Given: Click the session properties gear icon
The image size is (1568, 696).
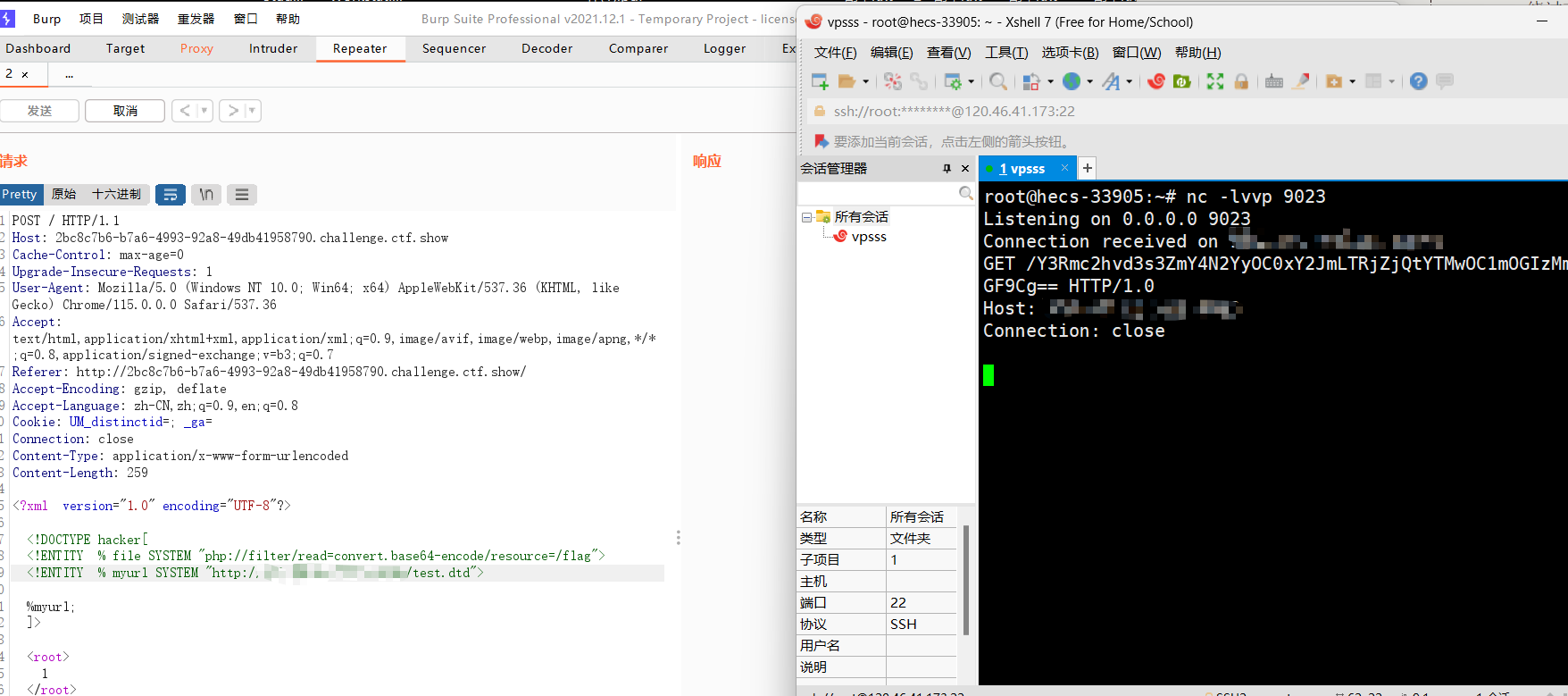Looking at the screenshot, I should pos(953,82).
